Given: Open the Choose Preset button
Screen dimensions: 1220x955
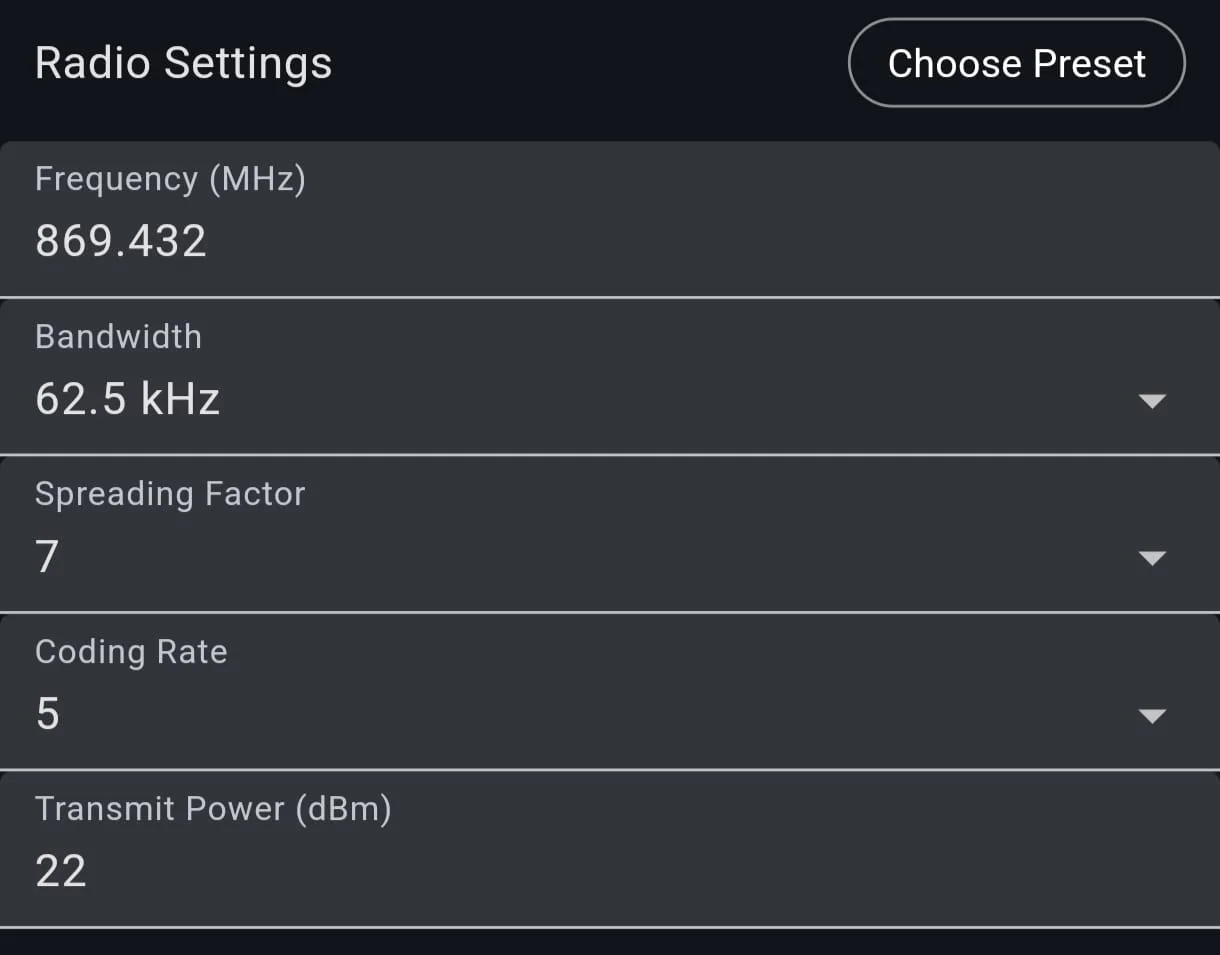Looking at the screenshot, I should tap(1016, 63).
